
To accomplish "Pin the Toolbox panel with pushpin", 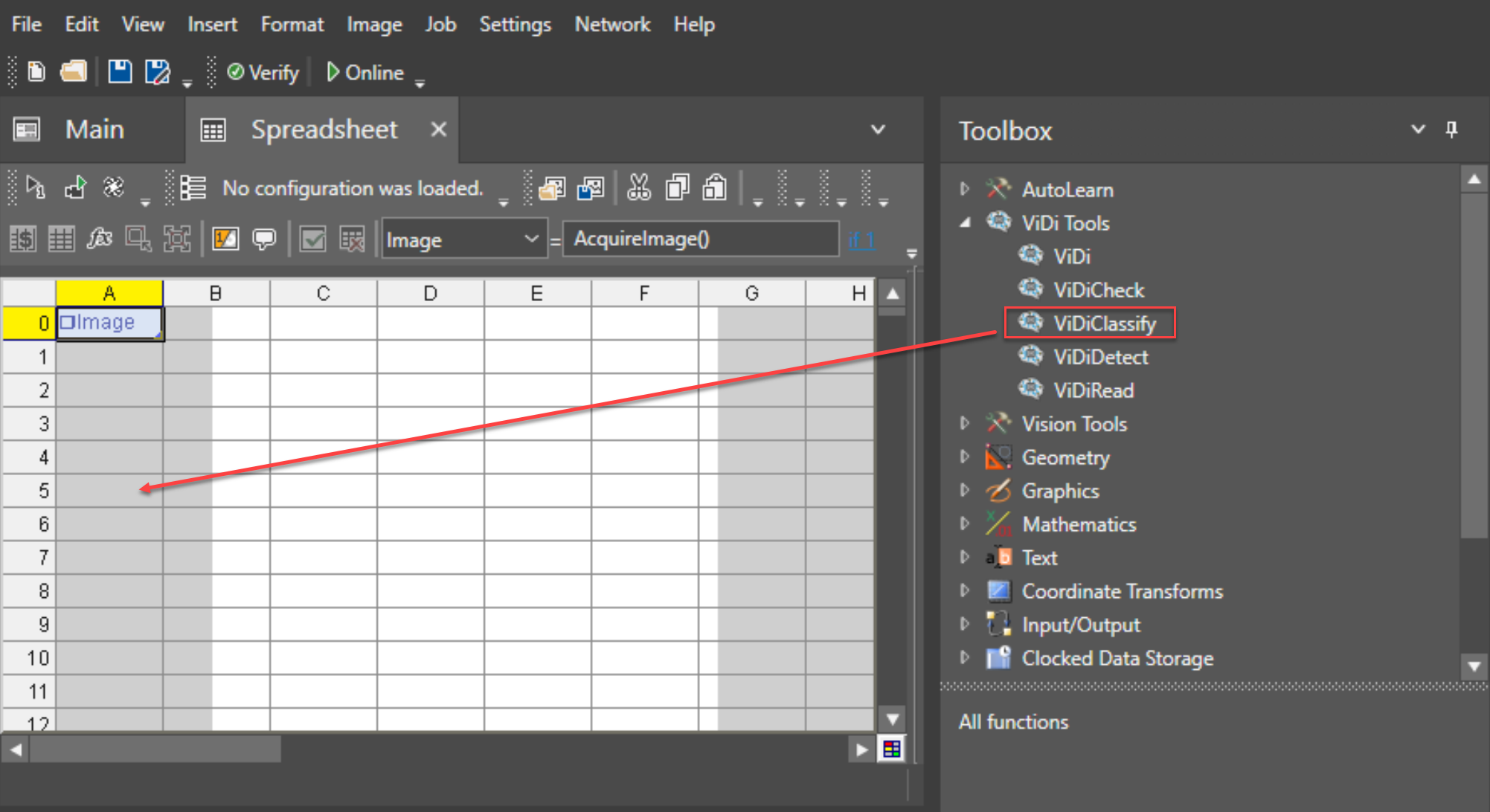I will 1451,129.
